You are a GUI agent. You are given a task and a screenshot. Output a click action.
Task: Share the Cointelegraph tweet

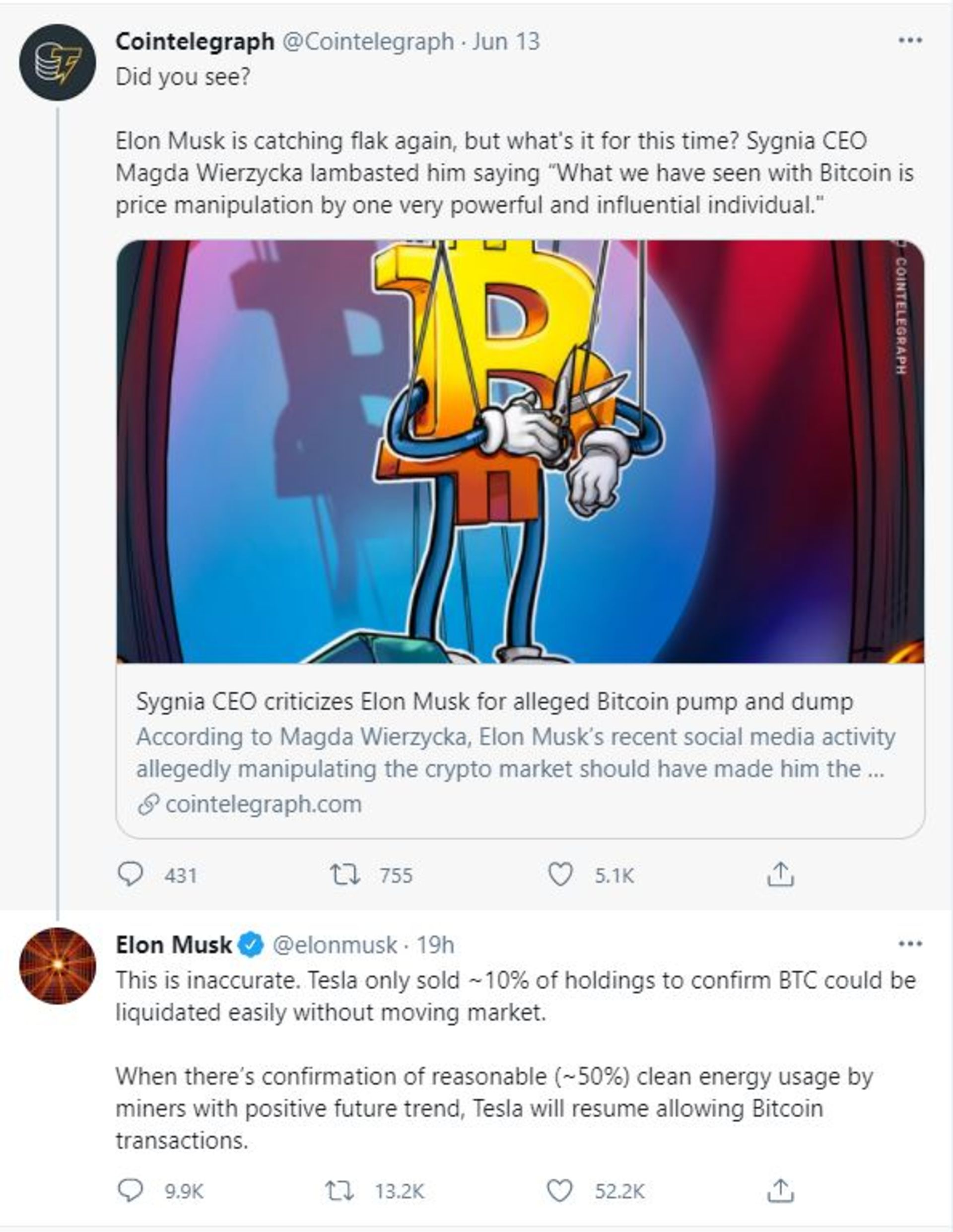tap(780, 875)
